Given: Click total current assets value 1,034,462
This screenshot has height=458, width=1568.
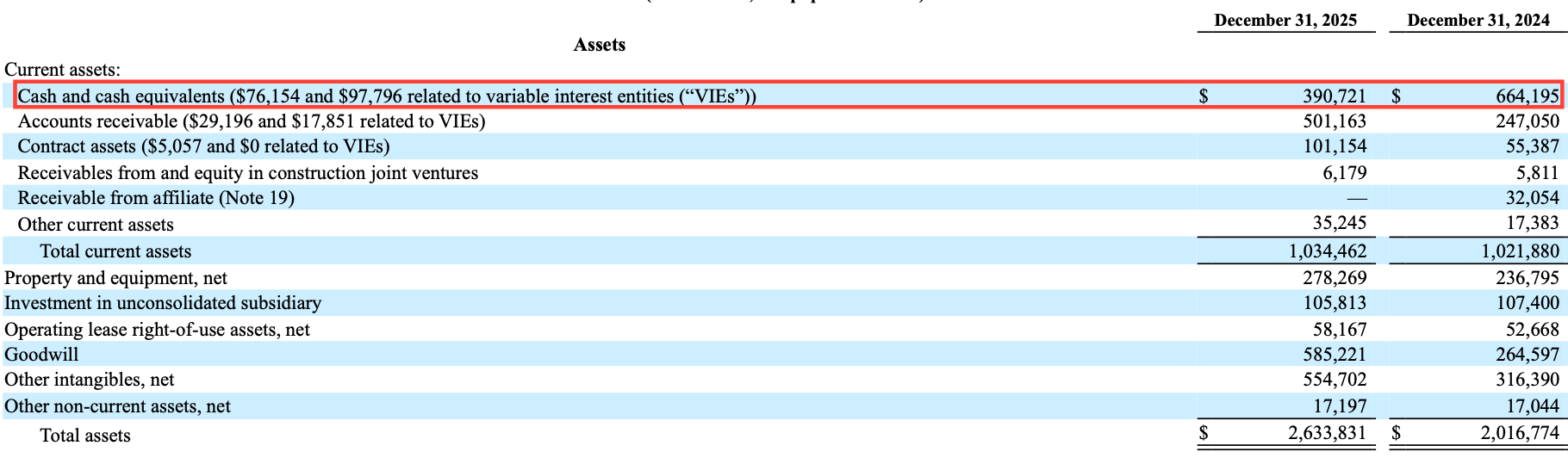Looking at the screenshot, I should tap(1328, 251).
